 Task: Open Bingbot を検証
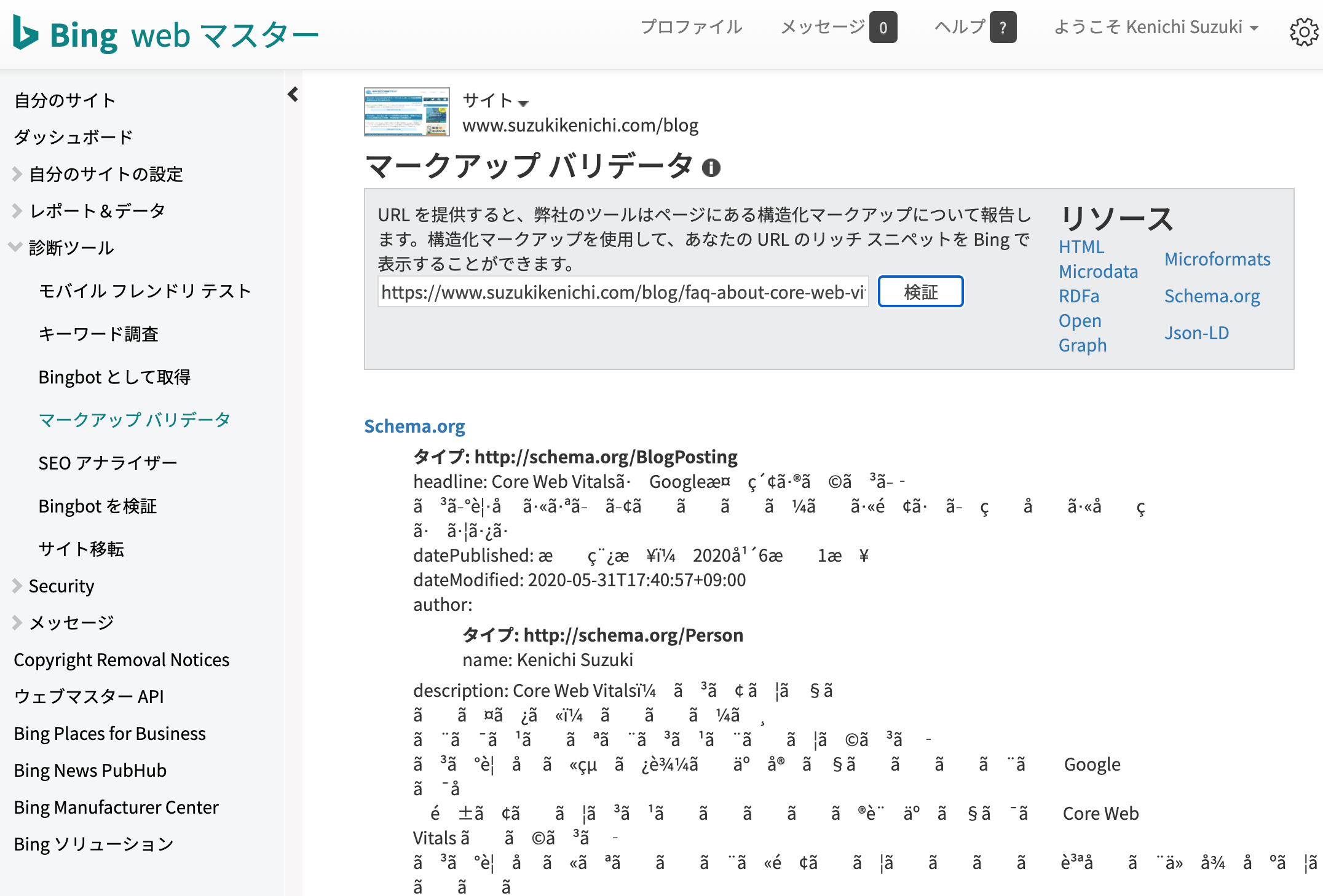tap(98, 506)
